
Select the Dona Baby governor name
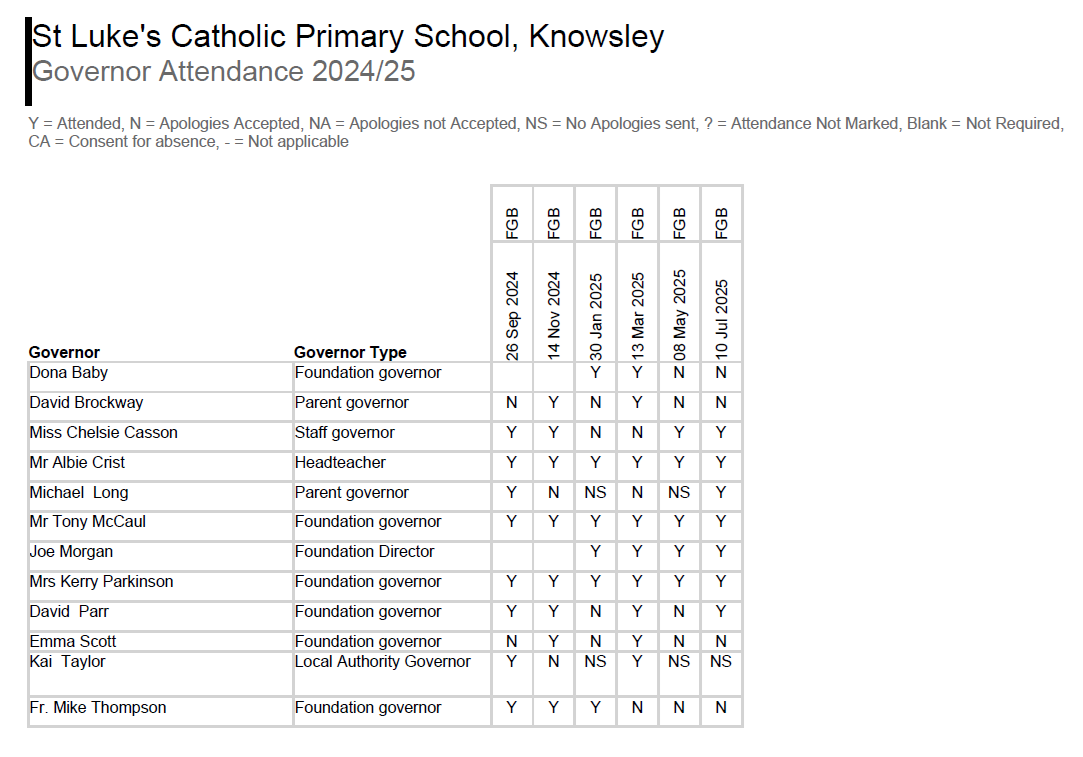(69, 373)
